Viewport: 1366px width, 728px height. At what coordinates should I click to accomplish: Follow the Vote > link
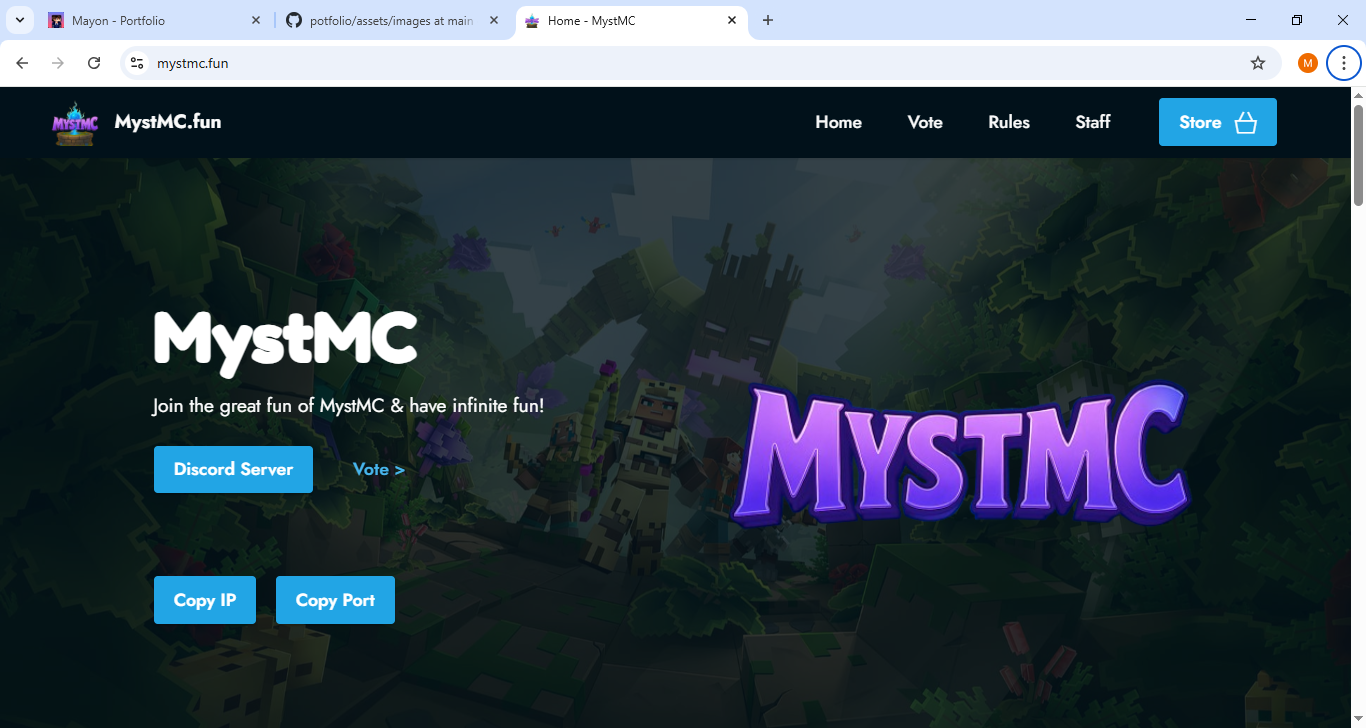pyautogui.click(x=378, y=469)
